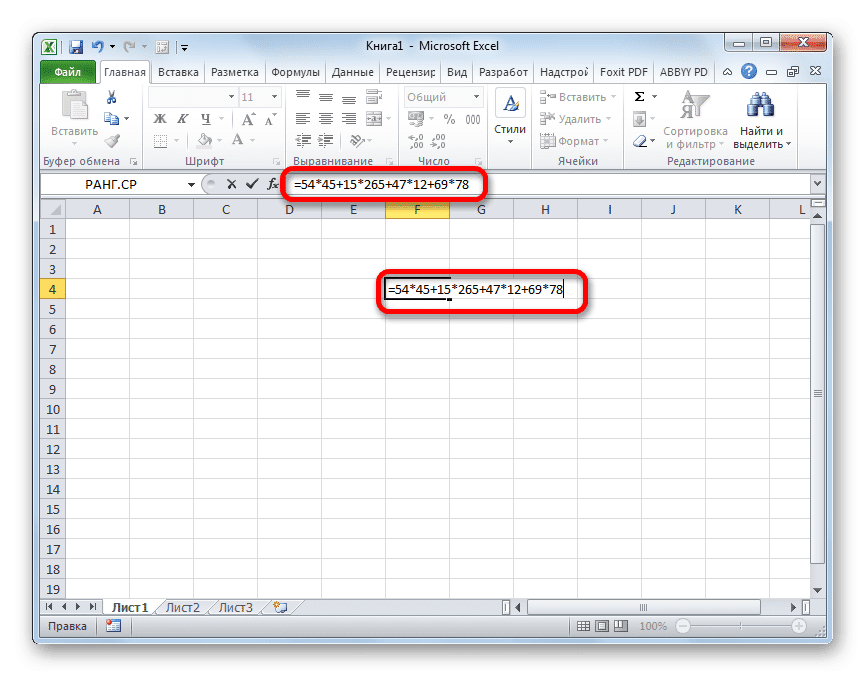The height and width of the screenshot is (677, 866).
Task: Click Удалить cells button
Action: point(575,119)
